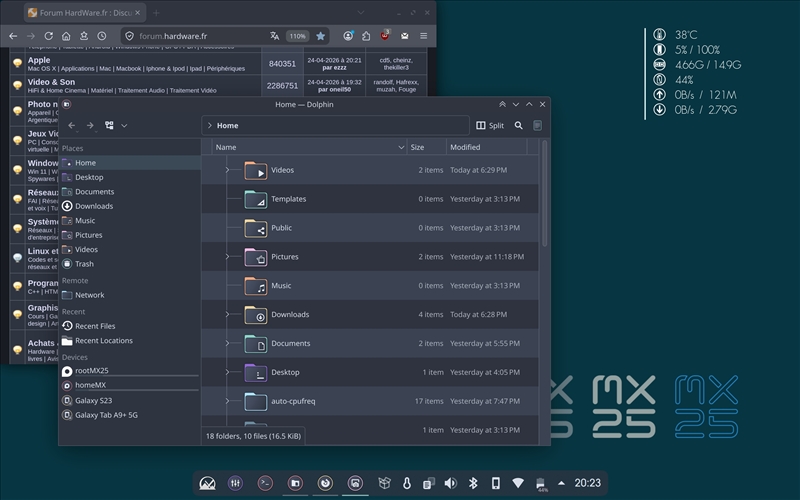Click the bookmark star in Firefox
This screenshot has height=500, width=800.
click(320, 36)
